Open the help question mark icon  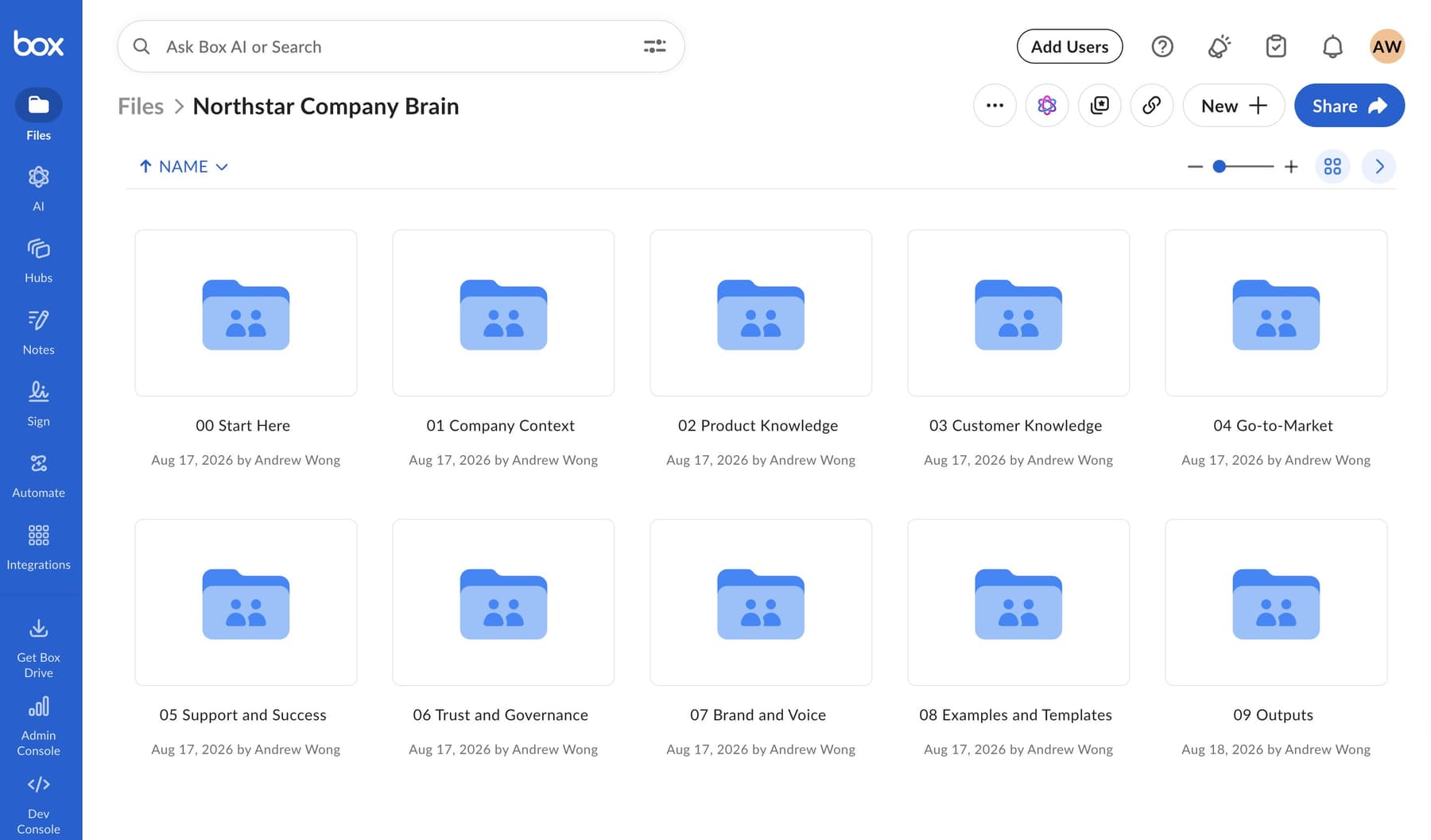tap(1162, 46)
